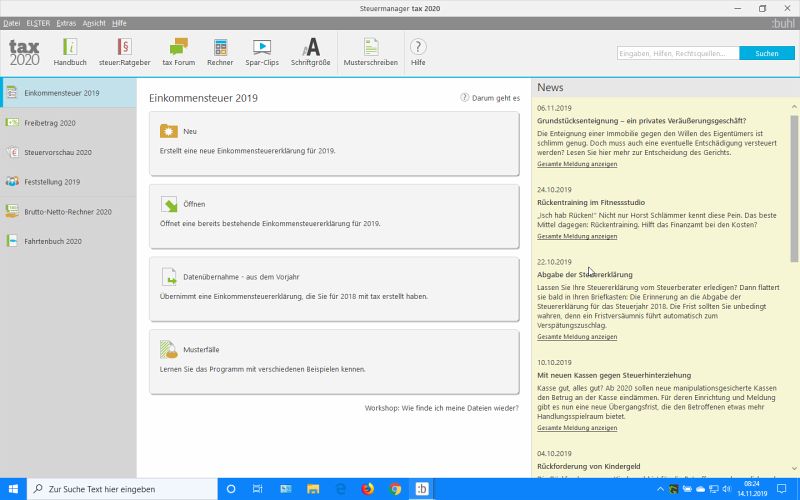The height and width of the screenshot is (500, 800).
Task: Select Freibetrag 2020 in sidebar
Action: click(x=50, y=123)
